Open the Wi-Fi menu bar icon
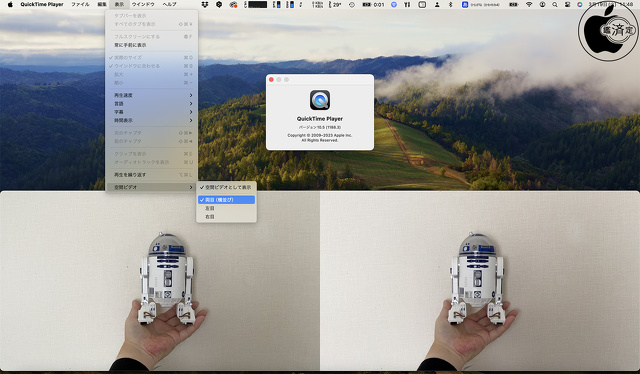 (x=529, y=4)
